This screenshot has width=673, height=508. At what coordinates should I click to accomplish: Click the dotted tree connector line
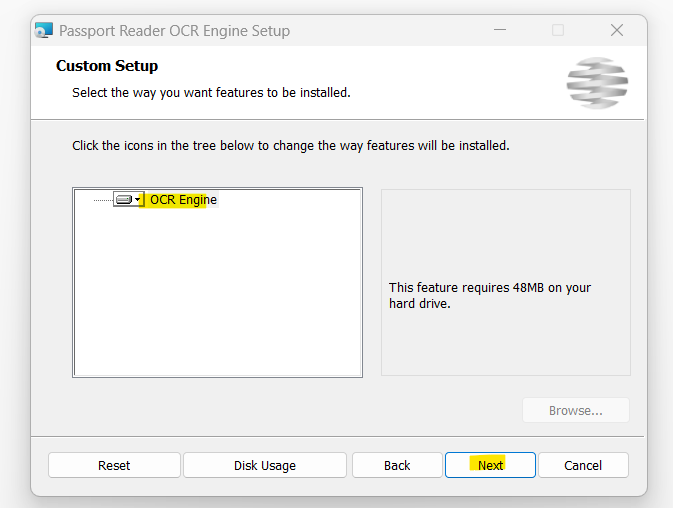click(103, 200)
